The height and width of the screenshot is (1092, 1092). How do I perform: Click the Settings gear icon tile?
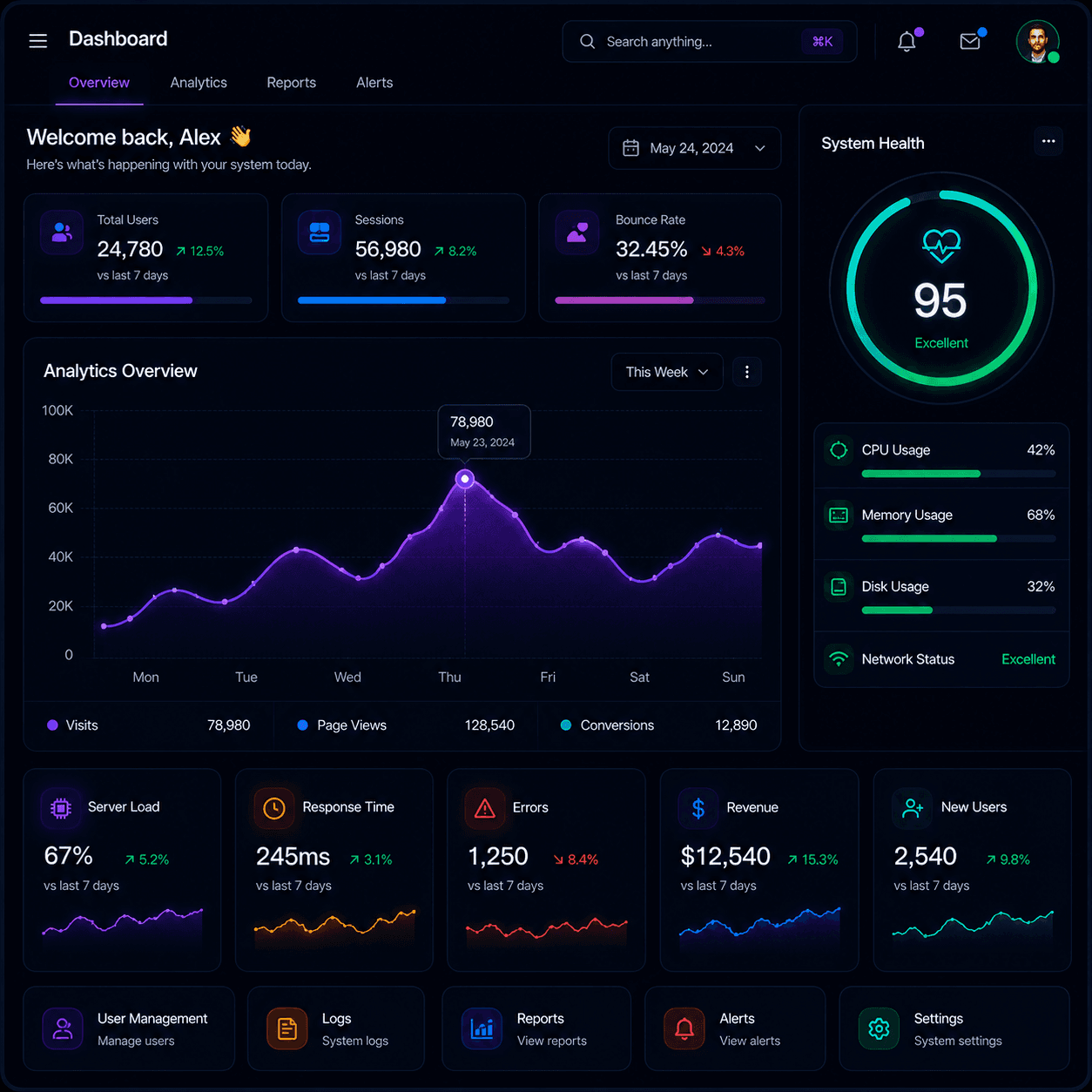point(880,1029)
